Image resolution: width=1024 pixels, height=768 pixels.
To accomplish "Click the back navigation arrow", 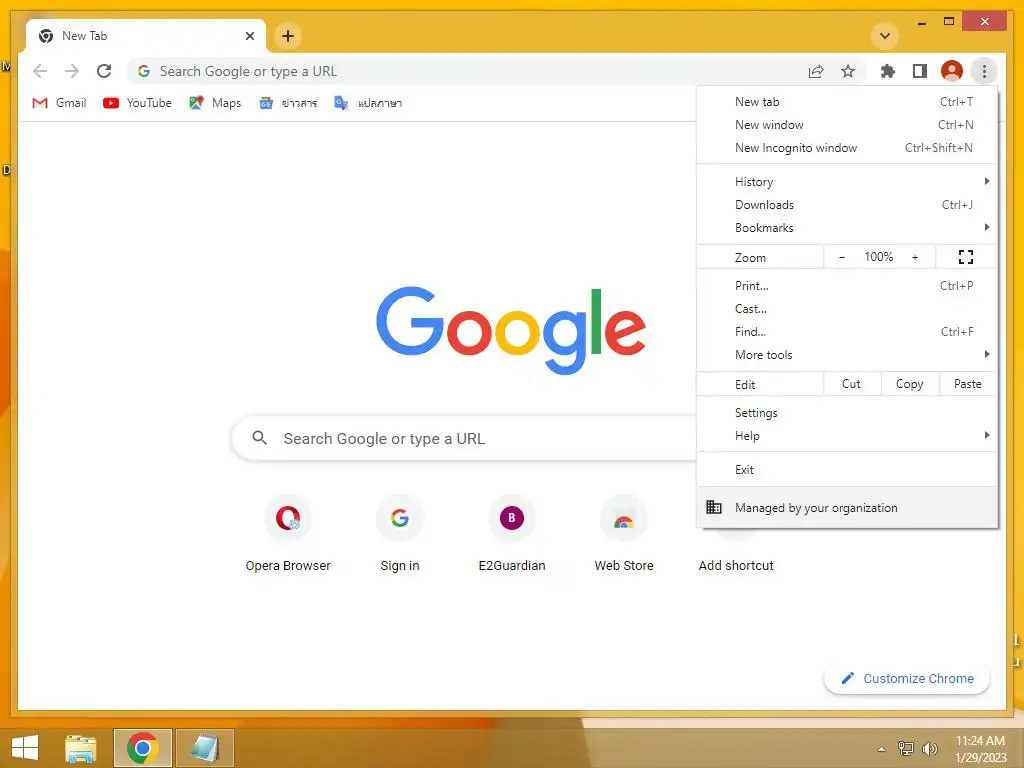I will pos(40,71).
